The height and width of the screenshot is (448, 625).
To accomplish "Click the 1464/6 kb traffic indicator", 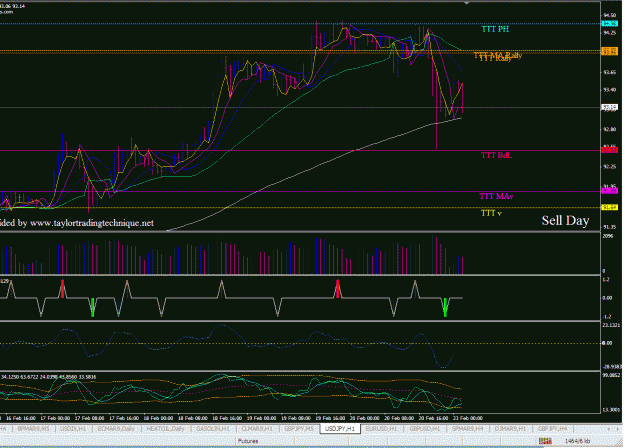I will click(x=577, y=441).
